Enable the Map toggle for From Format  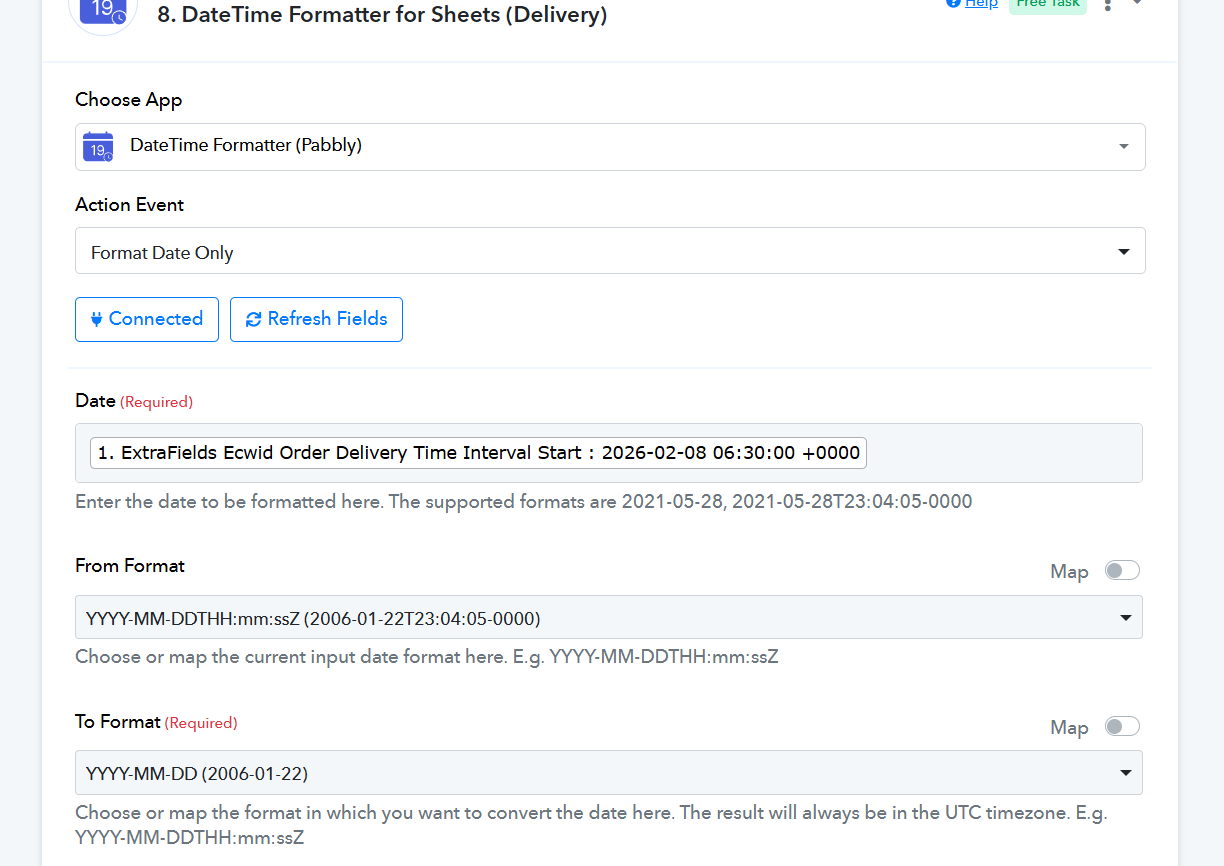pyautogui.click(x=1121, y=571)
